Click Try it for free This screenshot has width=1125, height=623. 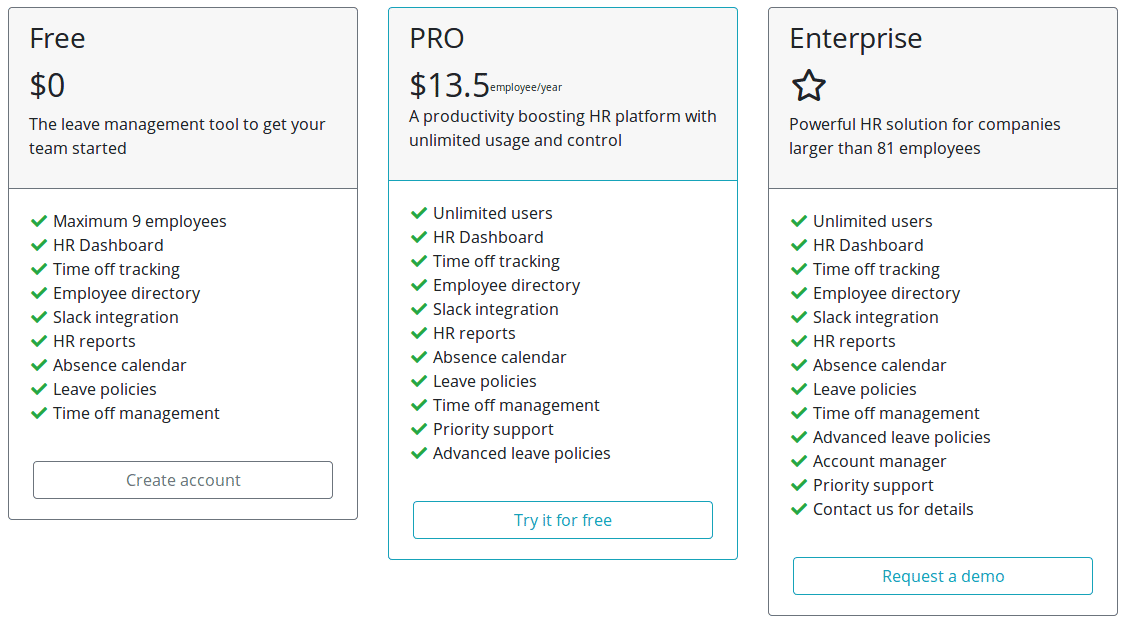pyautogui.click(x=562, y=520)
